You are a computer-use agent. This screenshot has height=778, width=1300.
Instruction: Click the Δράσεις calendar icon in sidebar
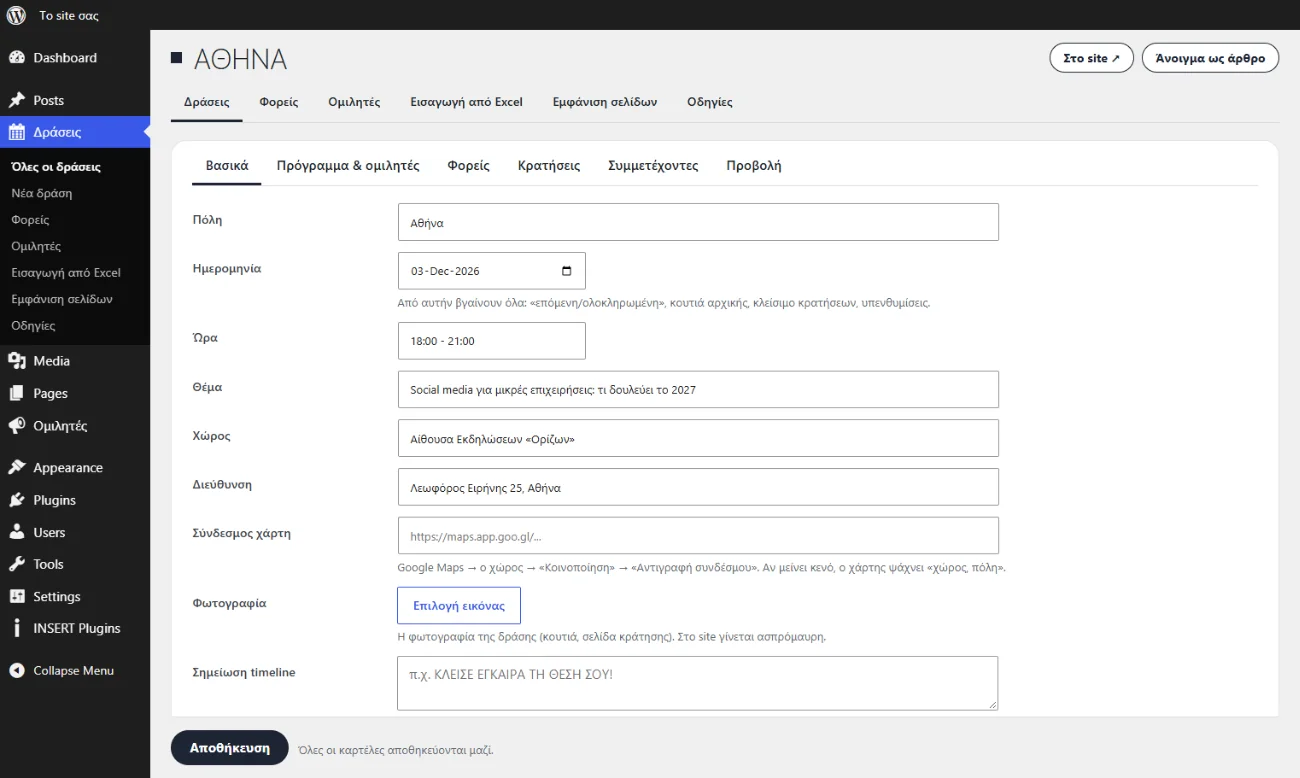click(16, 132)
